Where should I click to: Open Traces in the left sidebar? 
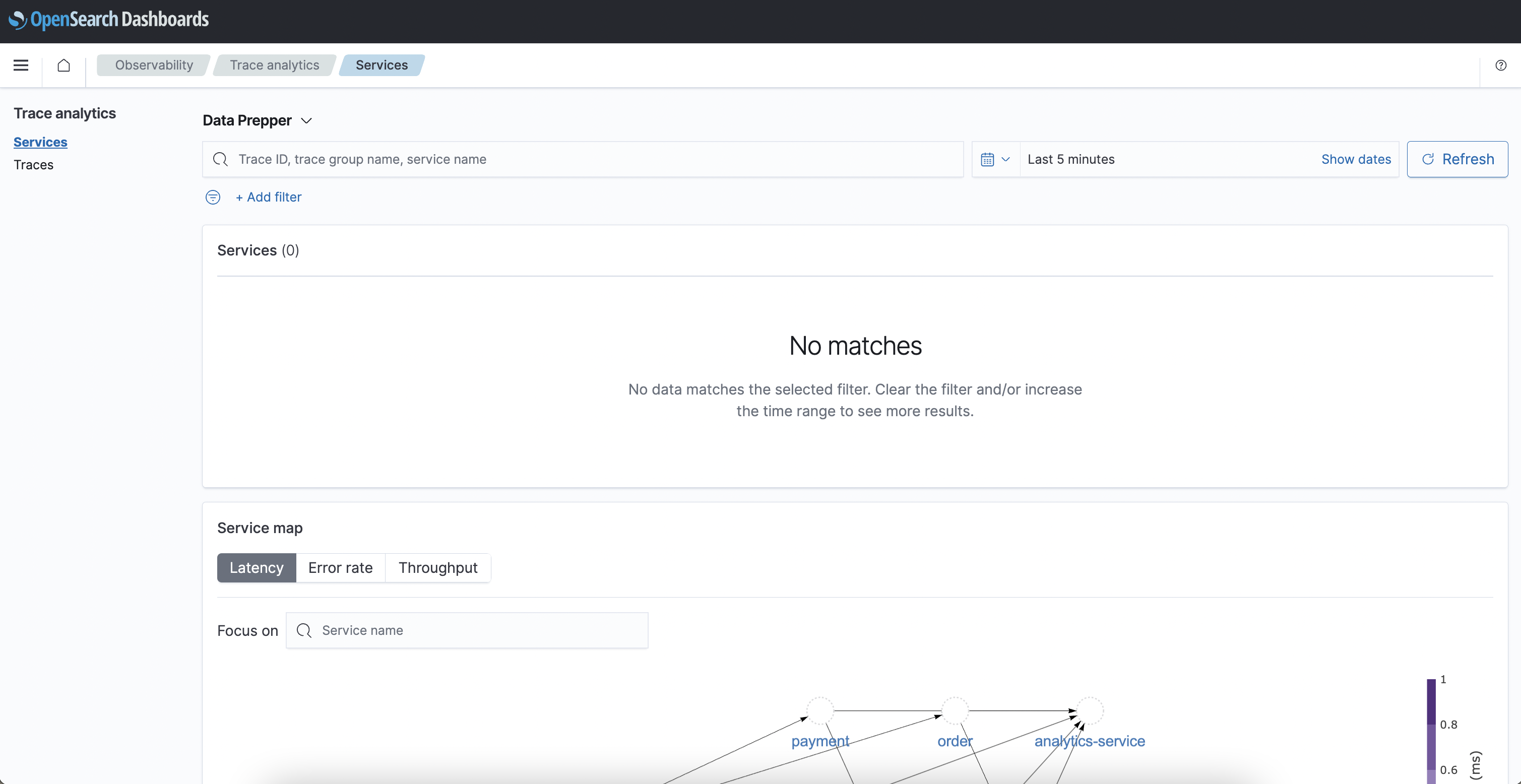pyautogui.click(x=34, y=165)
